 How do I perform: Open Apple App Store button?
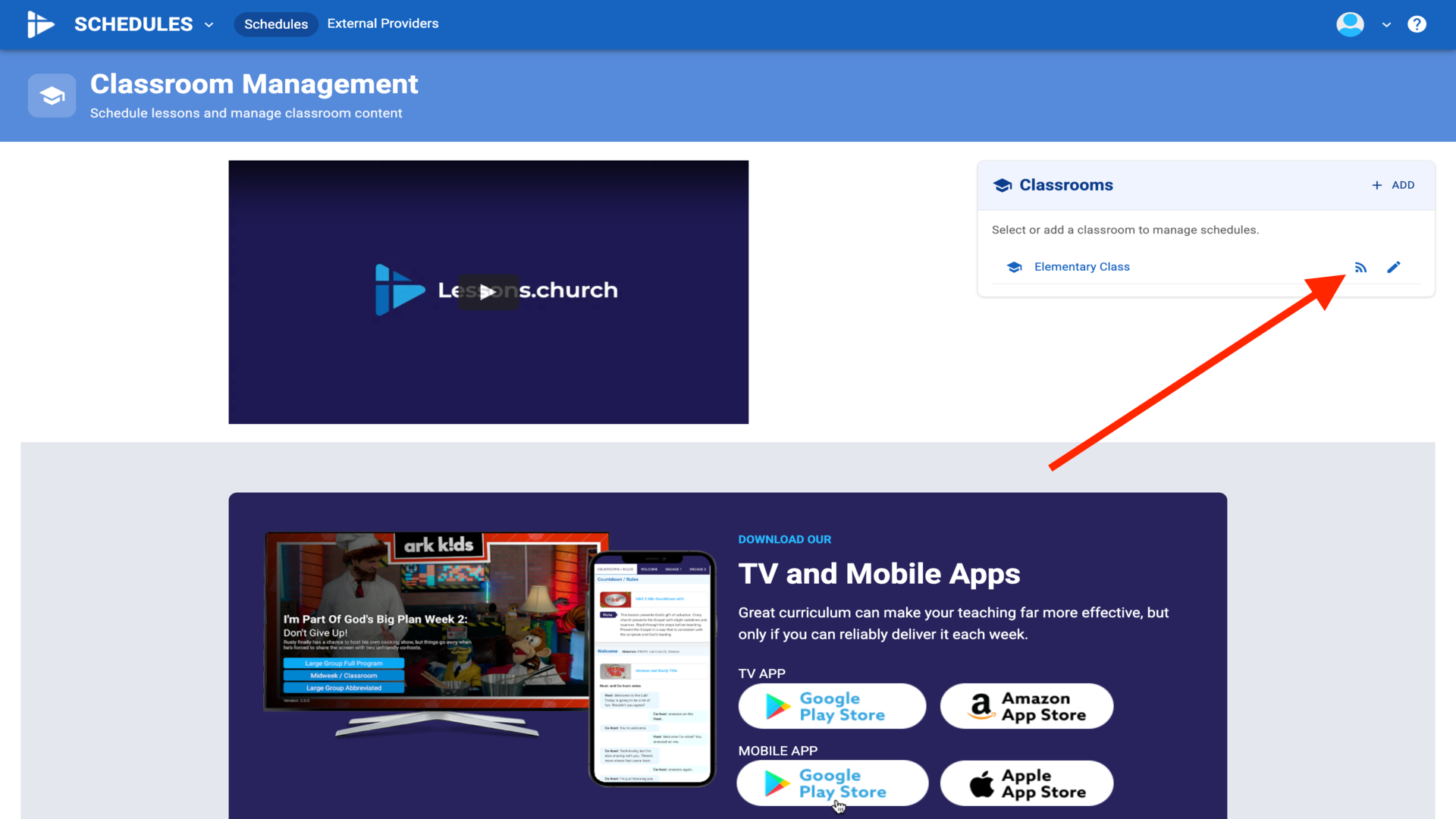tap(1026, 783)
